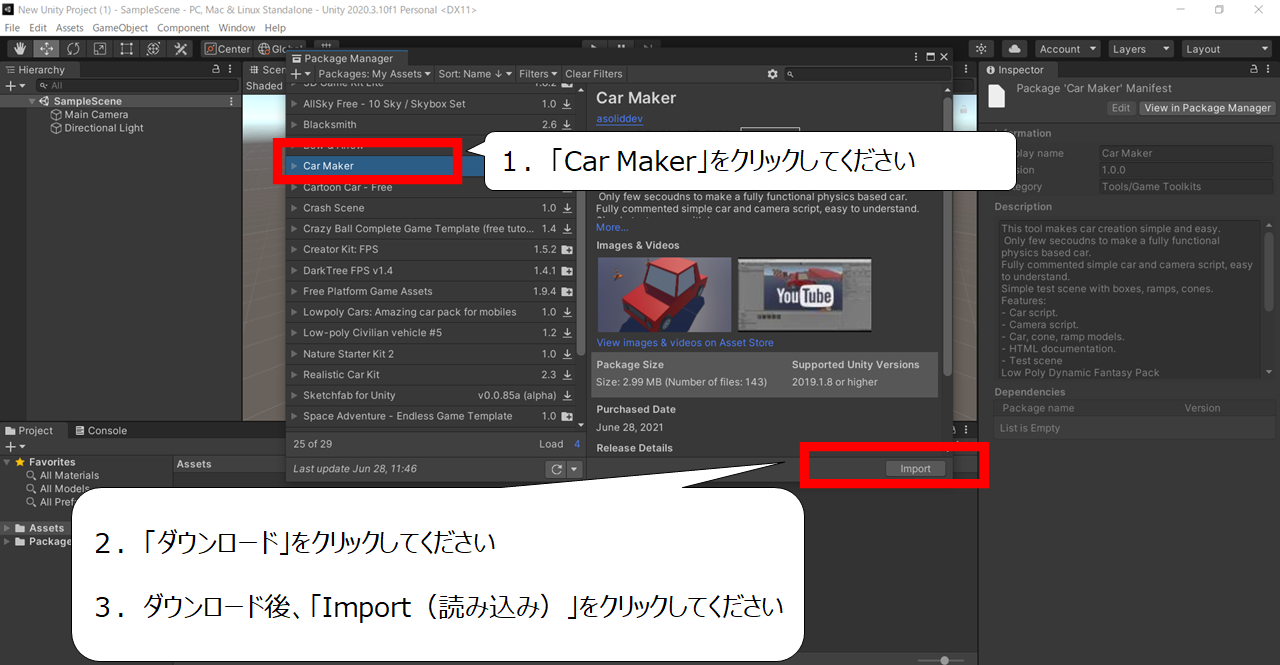Import icon for DarkTree FPS v1.4
Viewport: 1280px width, 665px height.
point(567,271)
